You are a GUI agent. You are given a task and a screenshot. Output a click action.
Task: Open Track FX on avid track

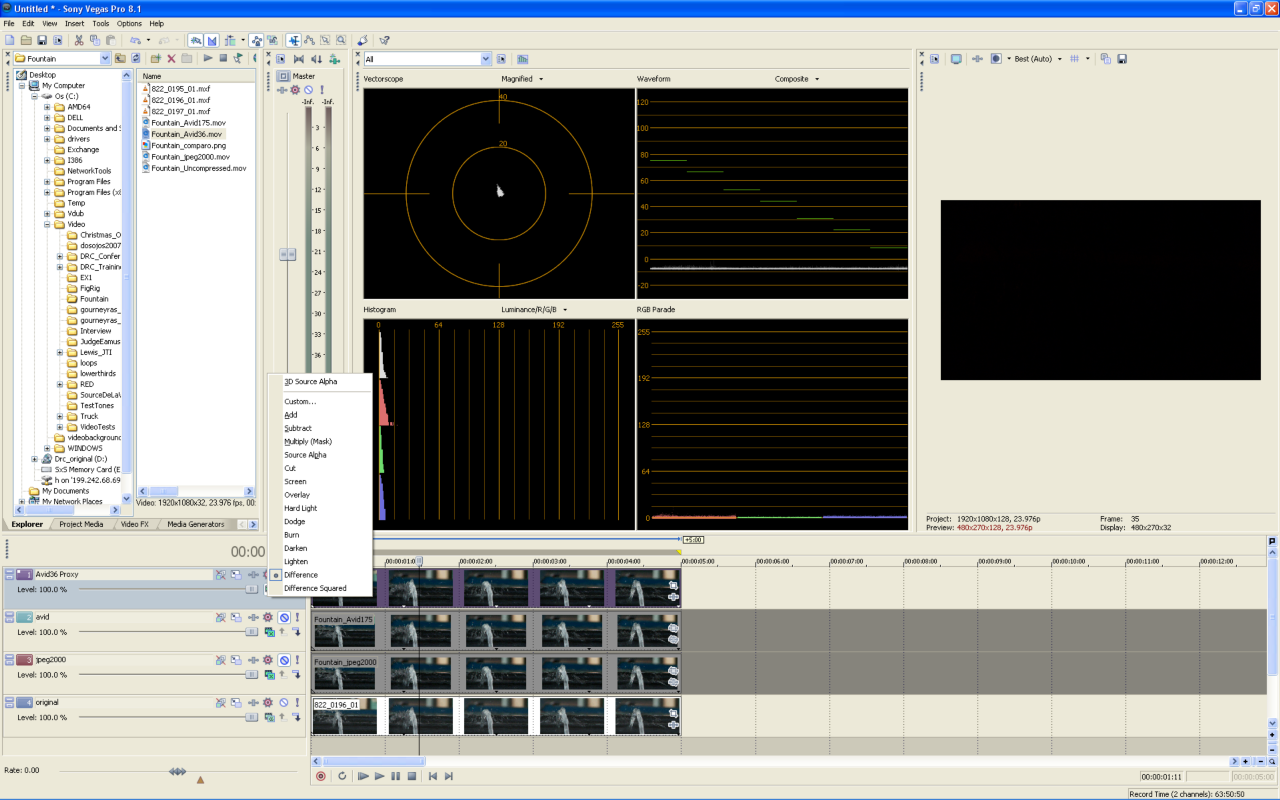268,618
